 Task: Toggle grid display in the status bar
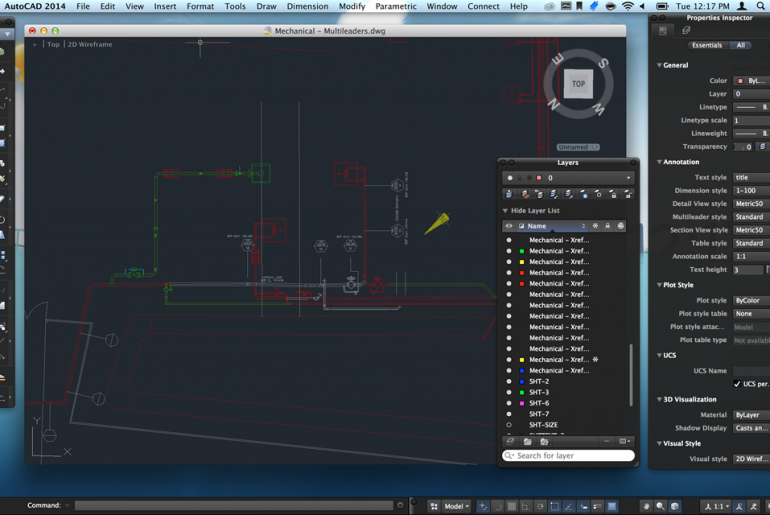click(511, 506)
